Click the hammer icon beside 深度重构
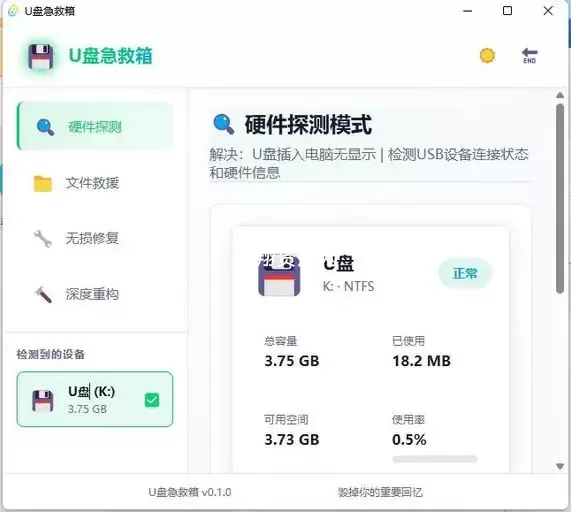 click(43, 295)
